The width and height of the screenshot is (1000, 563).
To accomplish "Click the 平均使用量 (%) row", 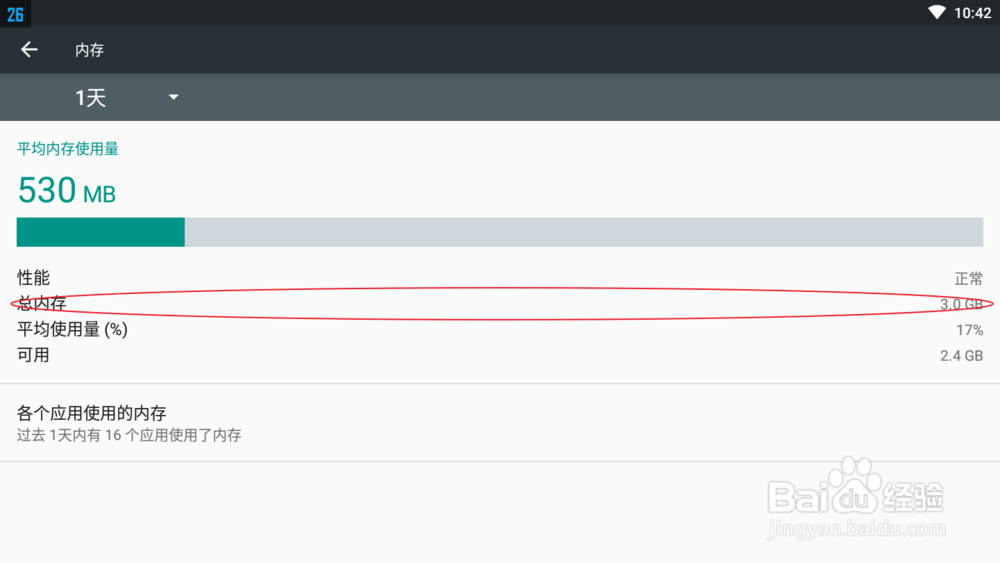I will point(500,330).
